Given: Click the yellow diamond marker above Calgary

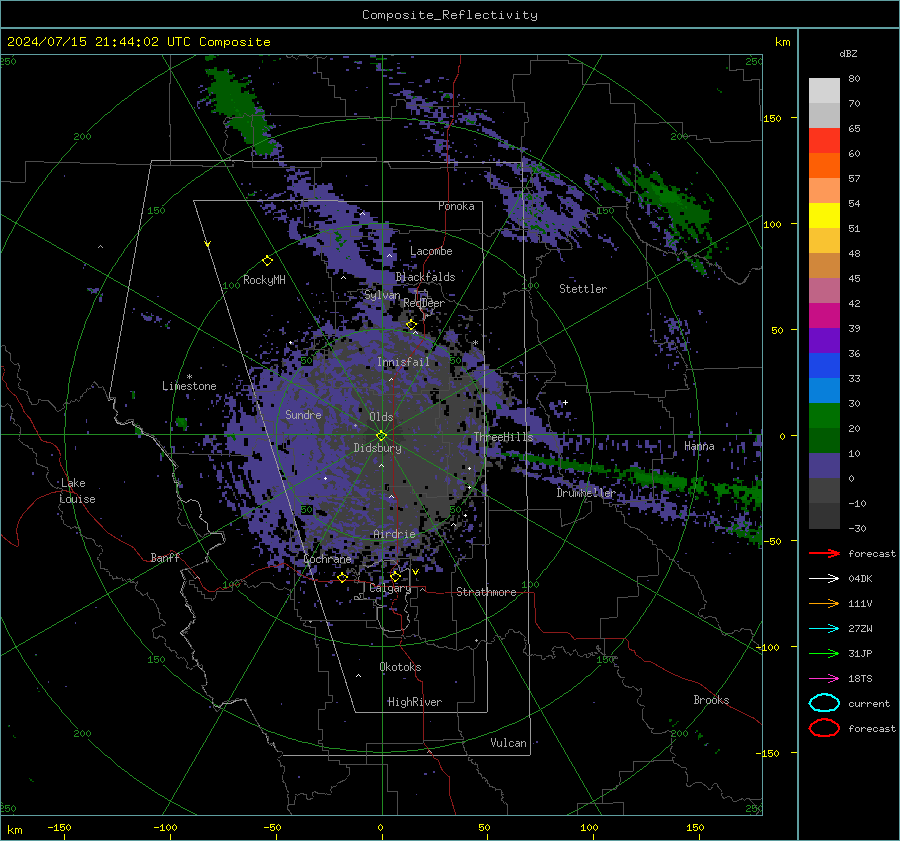Looking at the screenshot, I should (395, 576).
